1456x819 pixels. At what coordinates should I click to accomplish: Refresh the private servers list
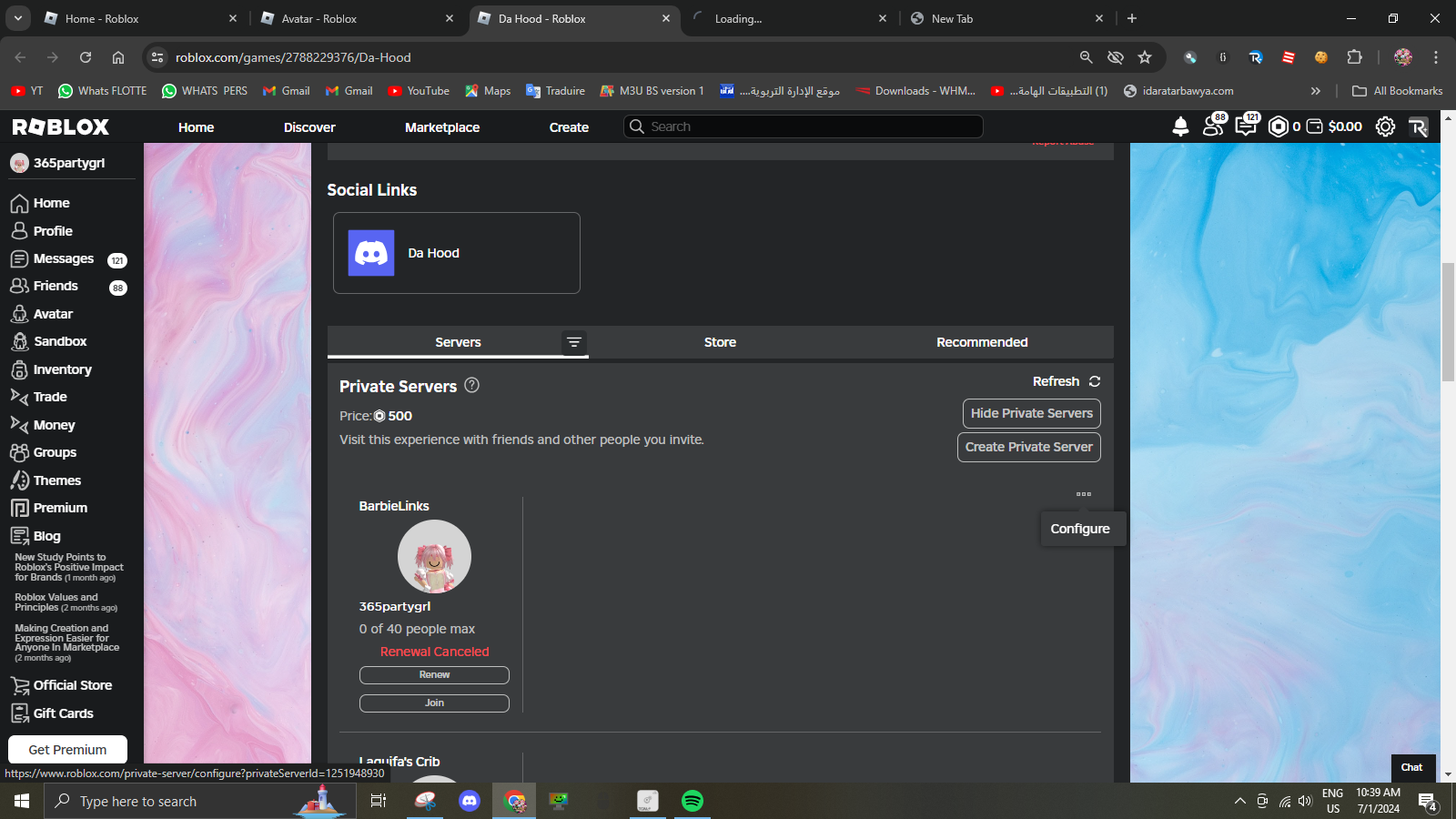(x=1067, y=381)
